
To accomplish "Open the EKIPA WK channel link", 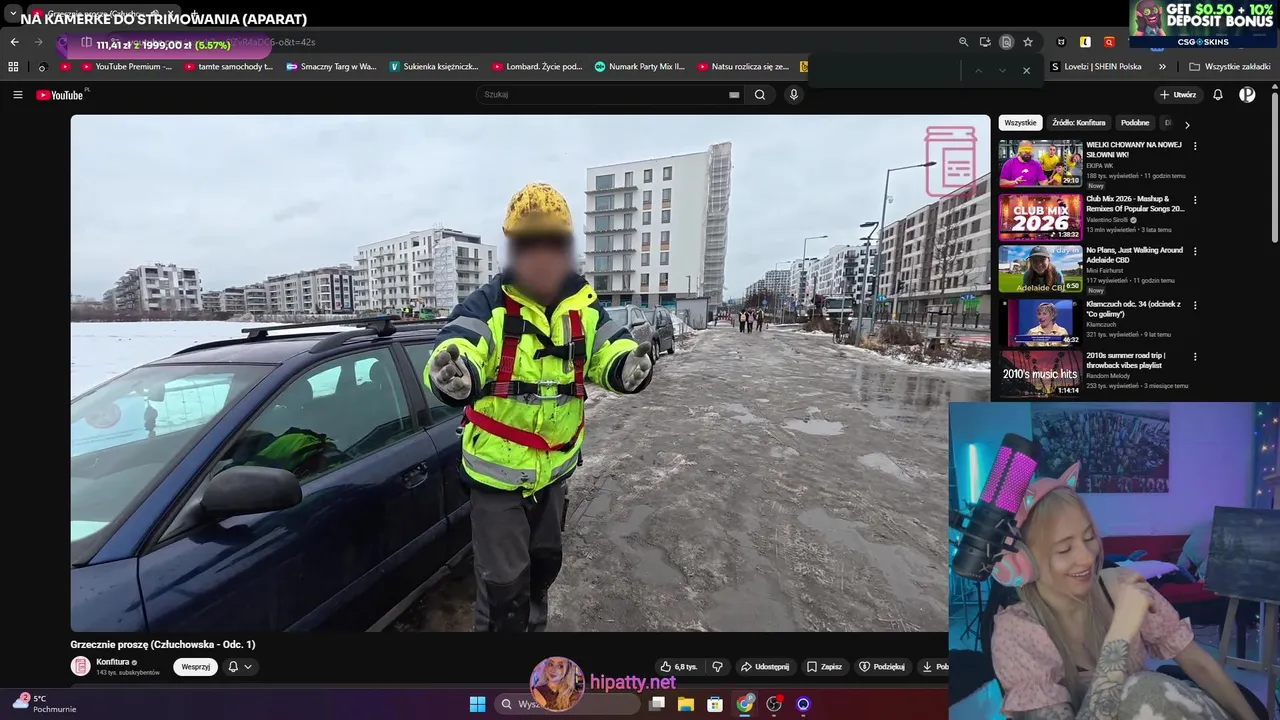I will coord(1101,165).
